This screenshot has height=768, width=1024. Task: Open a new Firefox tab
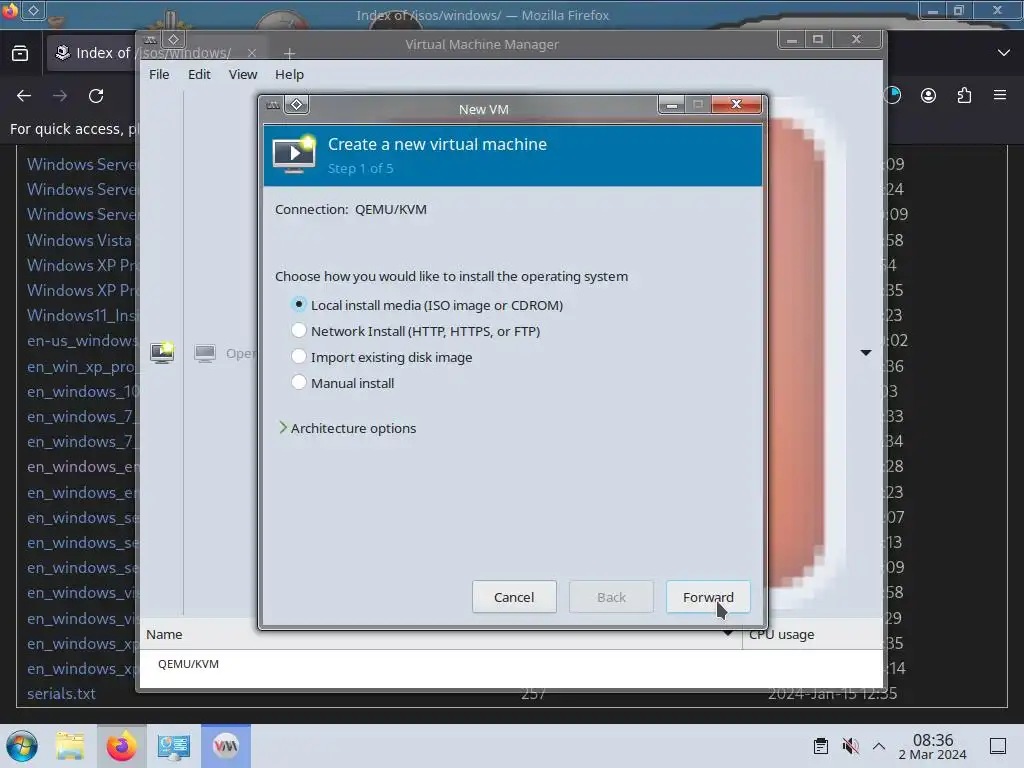[x=289, y=53]
